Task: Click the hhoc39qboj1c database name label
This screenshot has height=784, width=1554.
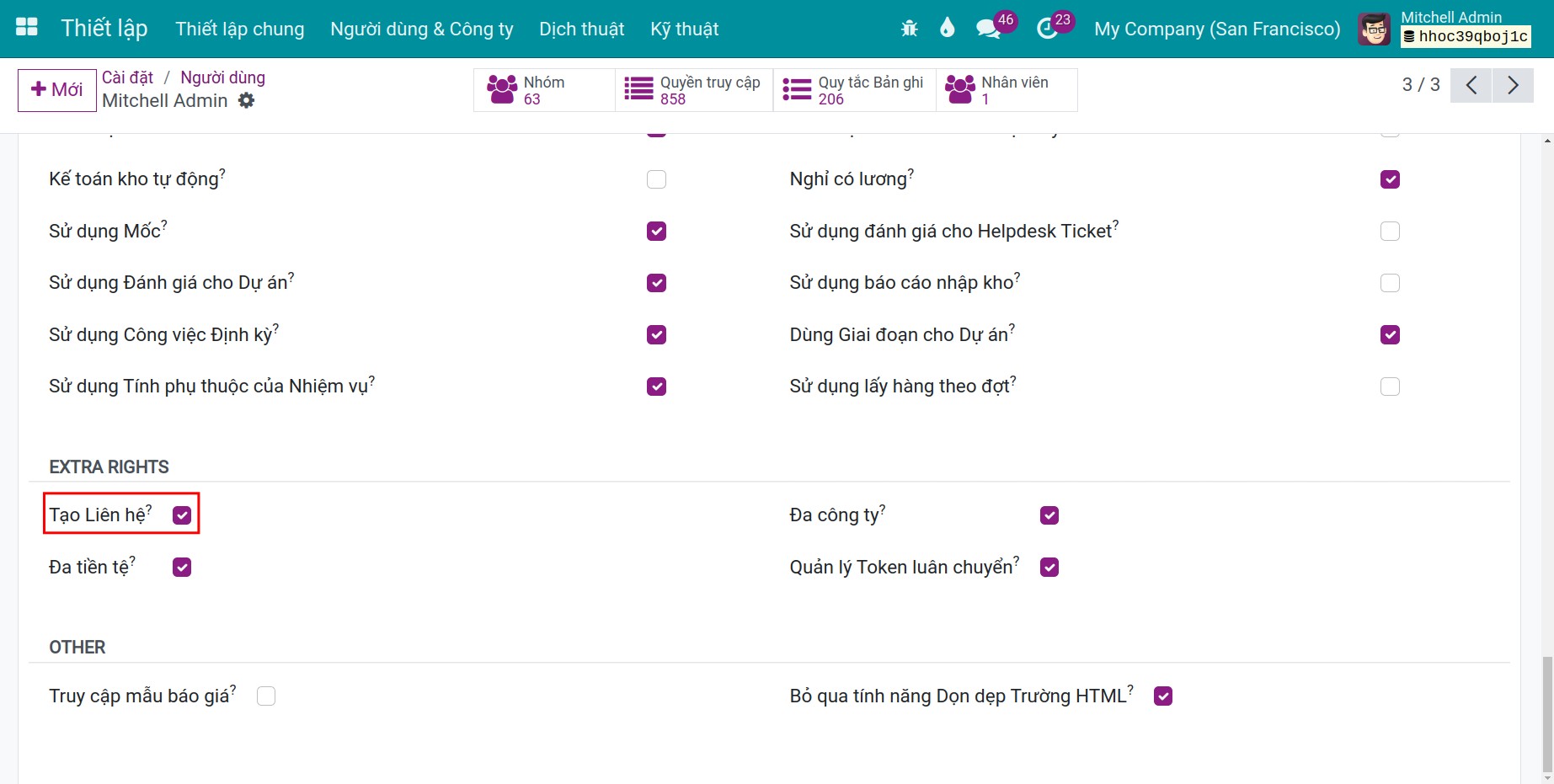Action: pos(1466,36)
